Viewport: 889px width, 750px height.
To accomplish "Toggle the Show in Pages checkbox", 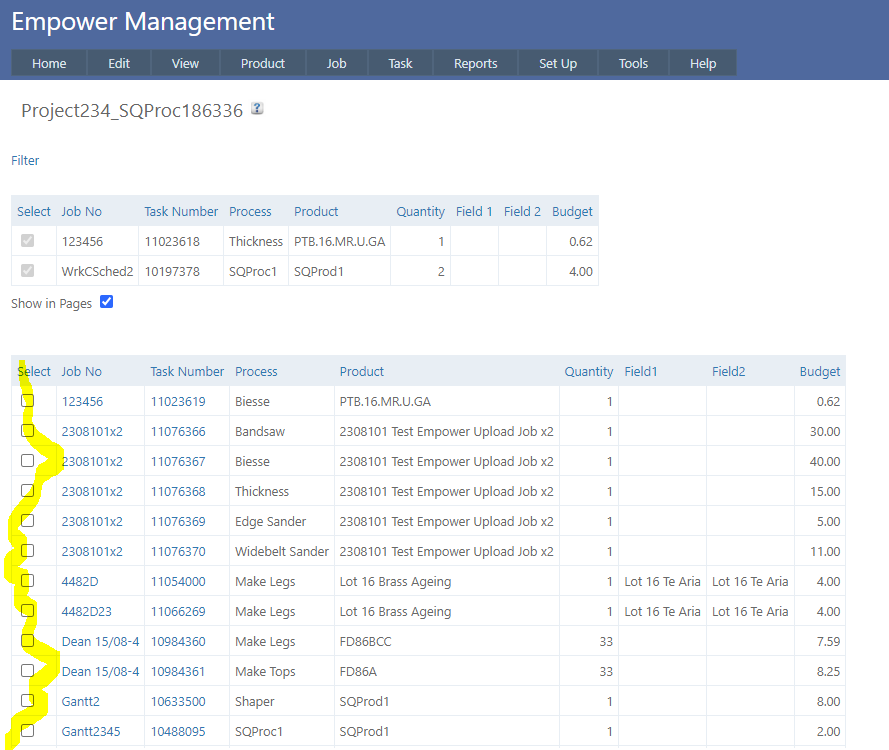I will click(106, 302).
